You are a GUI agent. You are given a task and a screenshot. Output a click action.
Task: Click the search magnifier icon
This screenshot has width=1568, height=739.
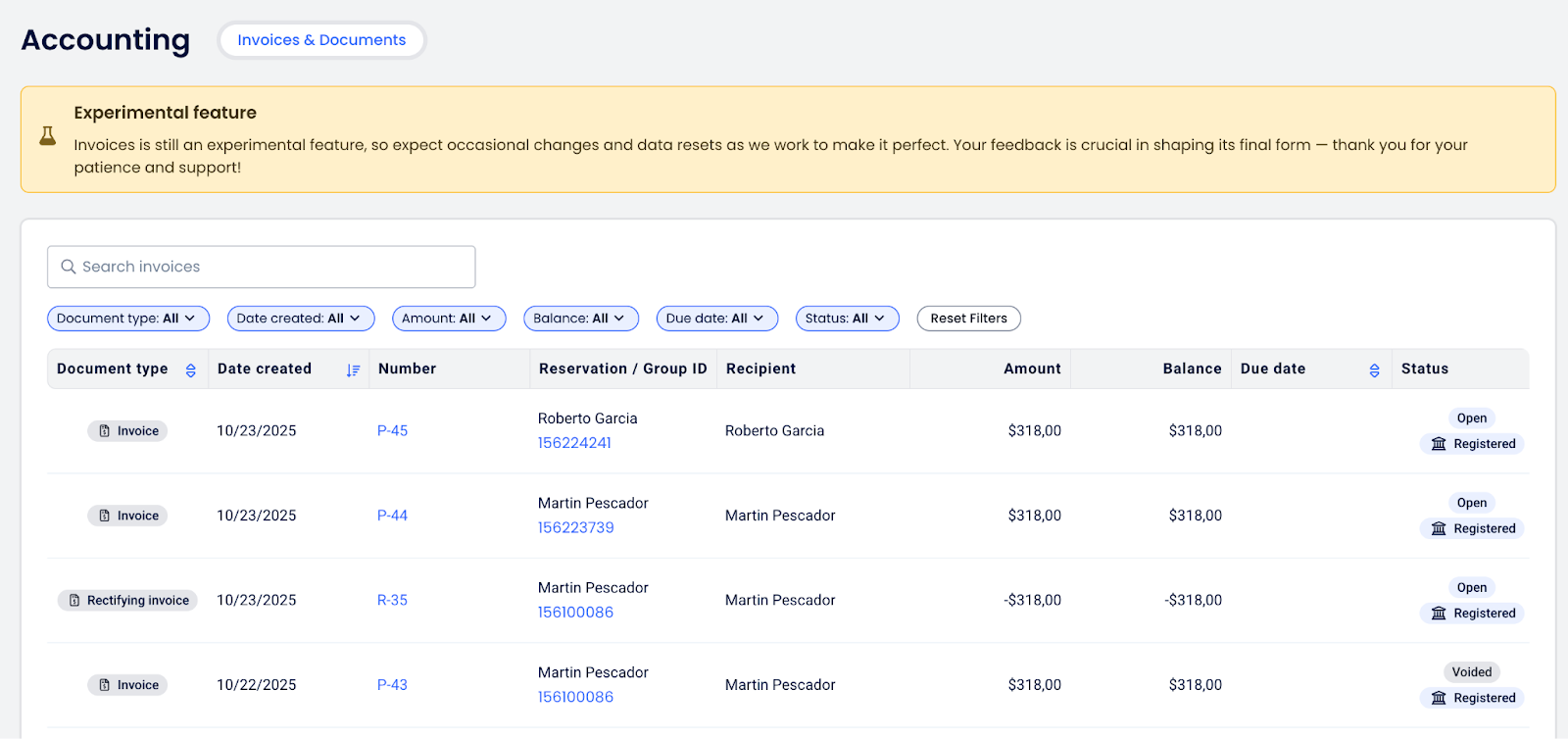pos(69,267)
